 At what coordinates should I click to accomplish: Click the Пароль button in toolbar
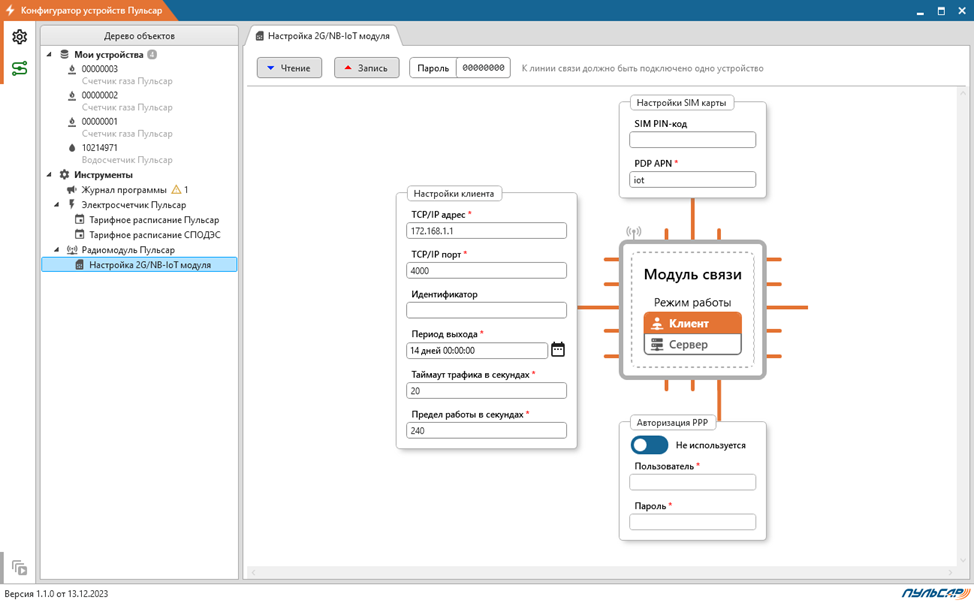(x=433, y=68)
